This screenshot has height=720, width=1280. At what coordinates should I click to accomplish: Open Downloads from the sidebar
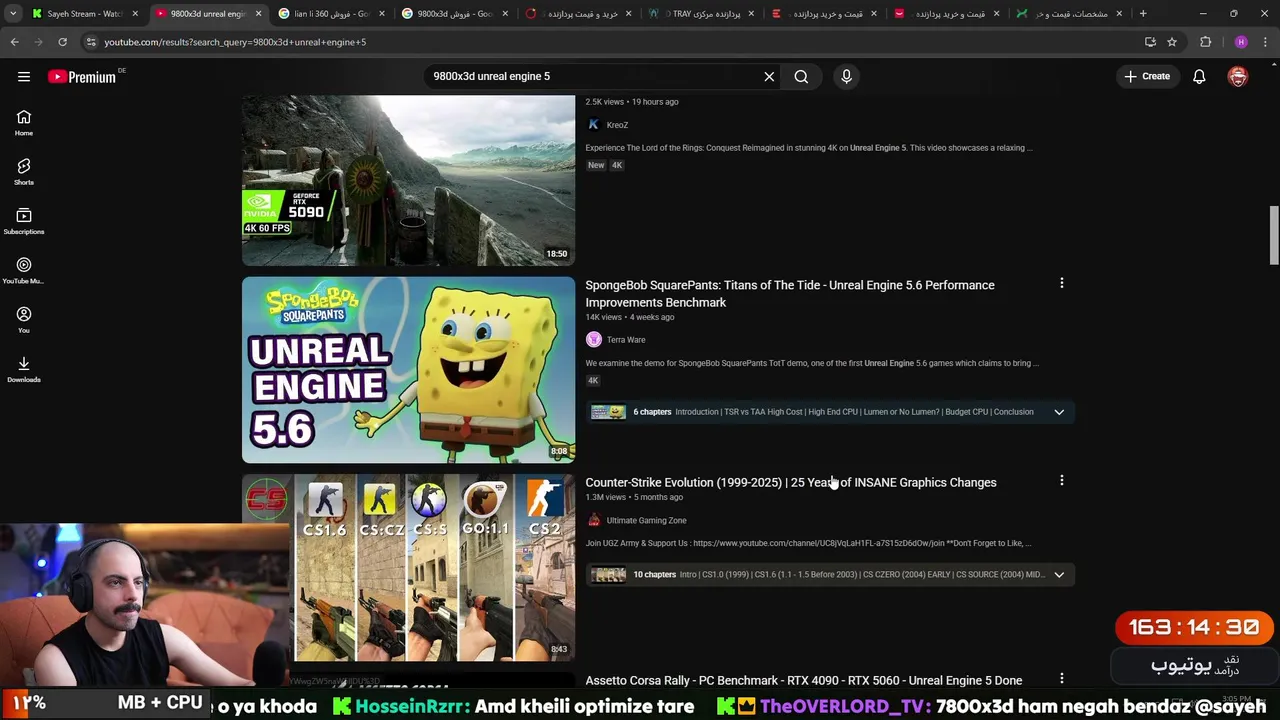coord(24,369)
